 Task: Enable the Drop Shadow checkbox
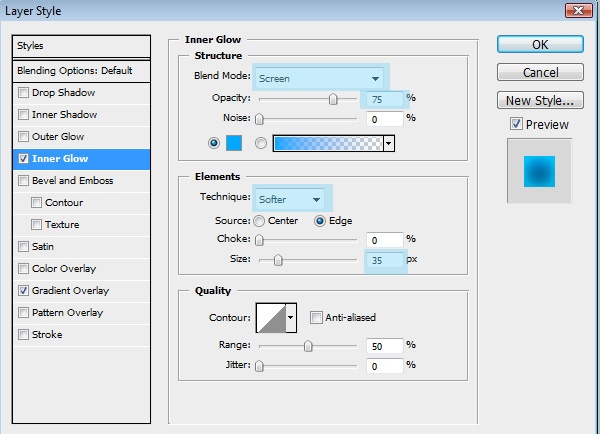pyautogui.click(x=23, y=93)
